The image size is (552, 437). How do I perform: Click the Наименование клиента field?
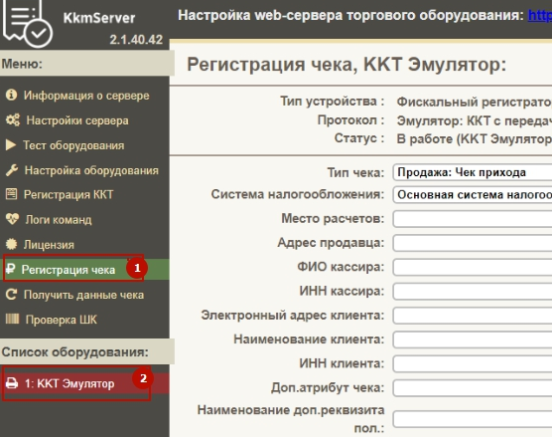coord(472,340)
